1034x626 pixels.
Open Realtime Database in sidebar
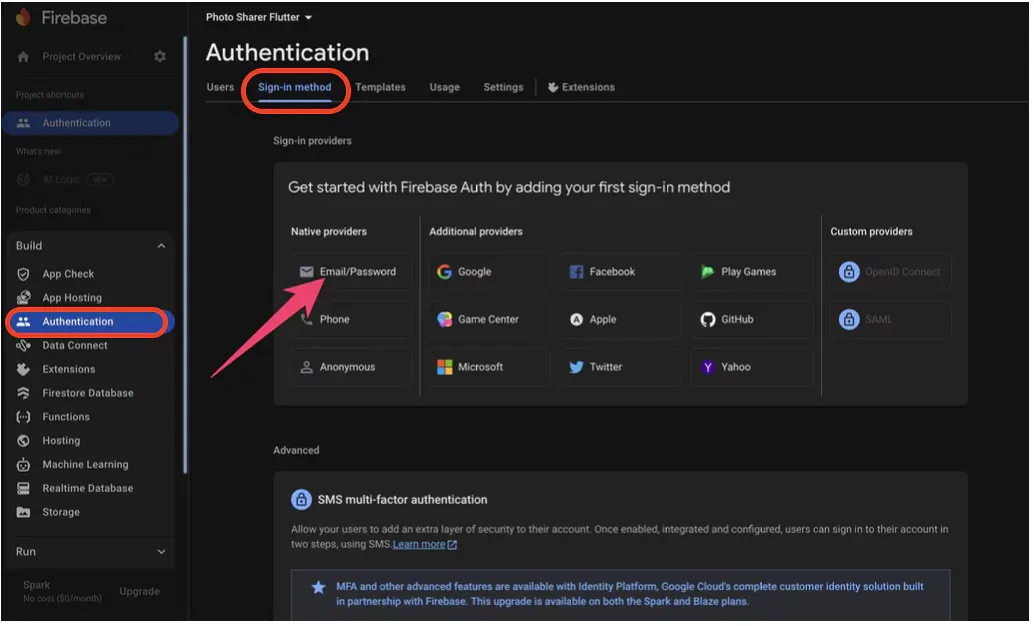tap(90, 488)
